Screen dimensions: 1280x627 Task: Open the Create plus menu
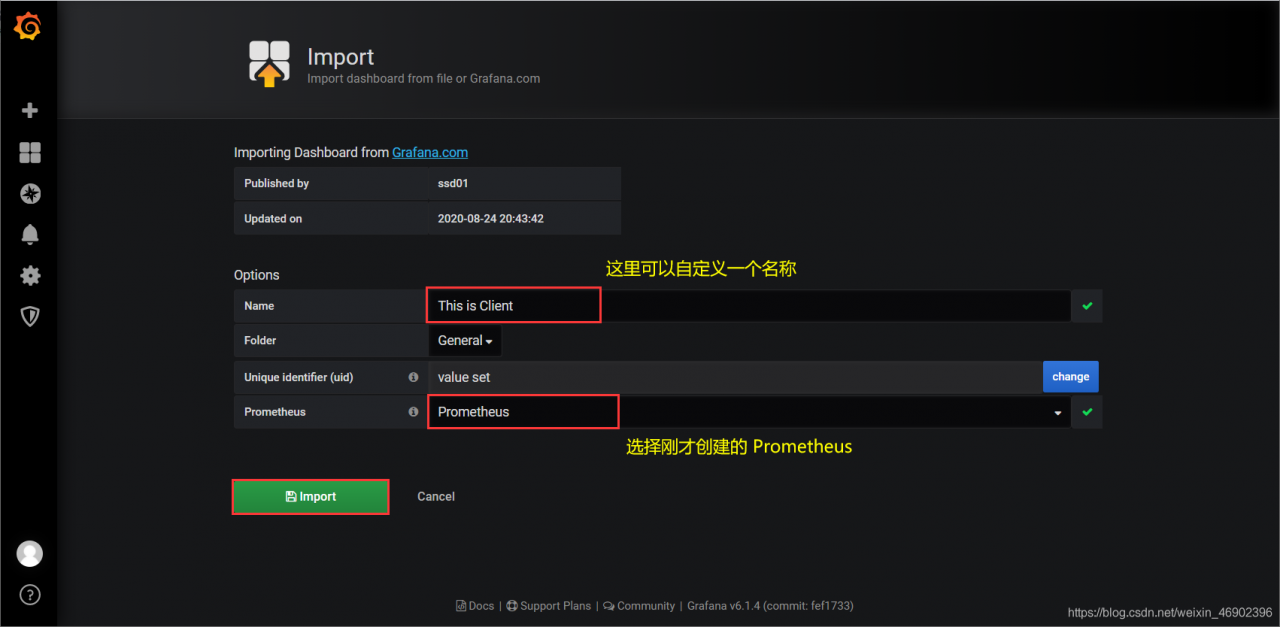click(x=30, y=111)
